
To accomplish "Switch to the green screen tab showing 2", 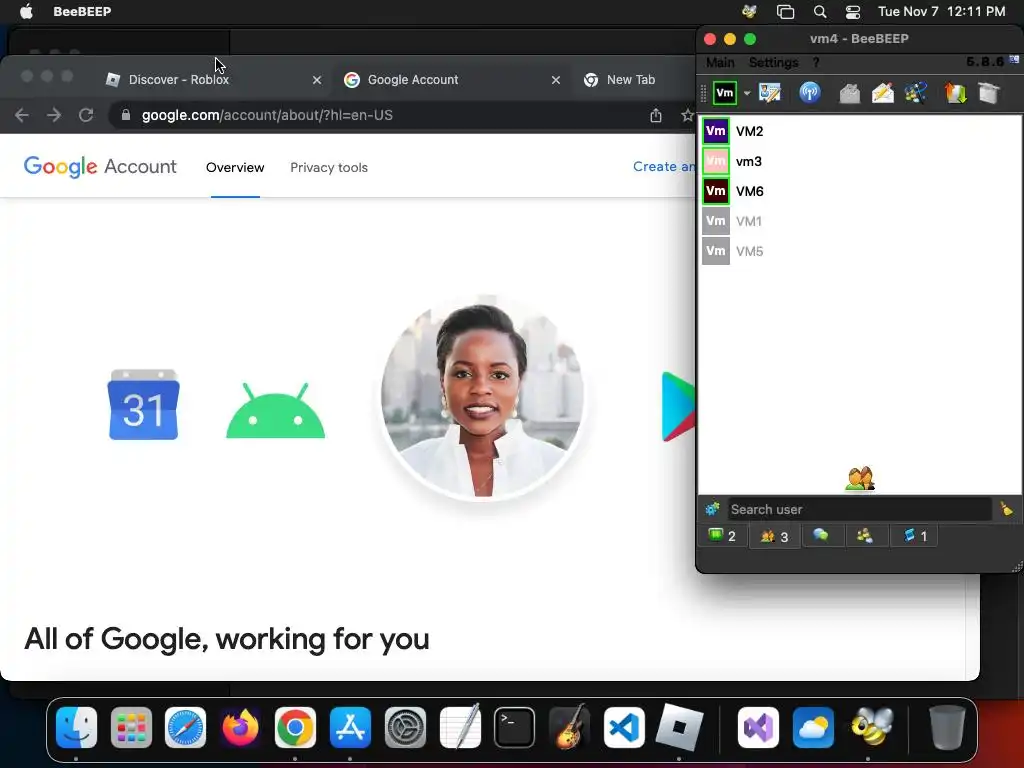I will pos(722,536).
